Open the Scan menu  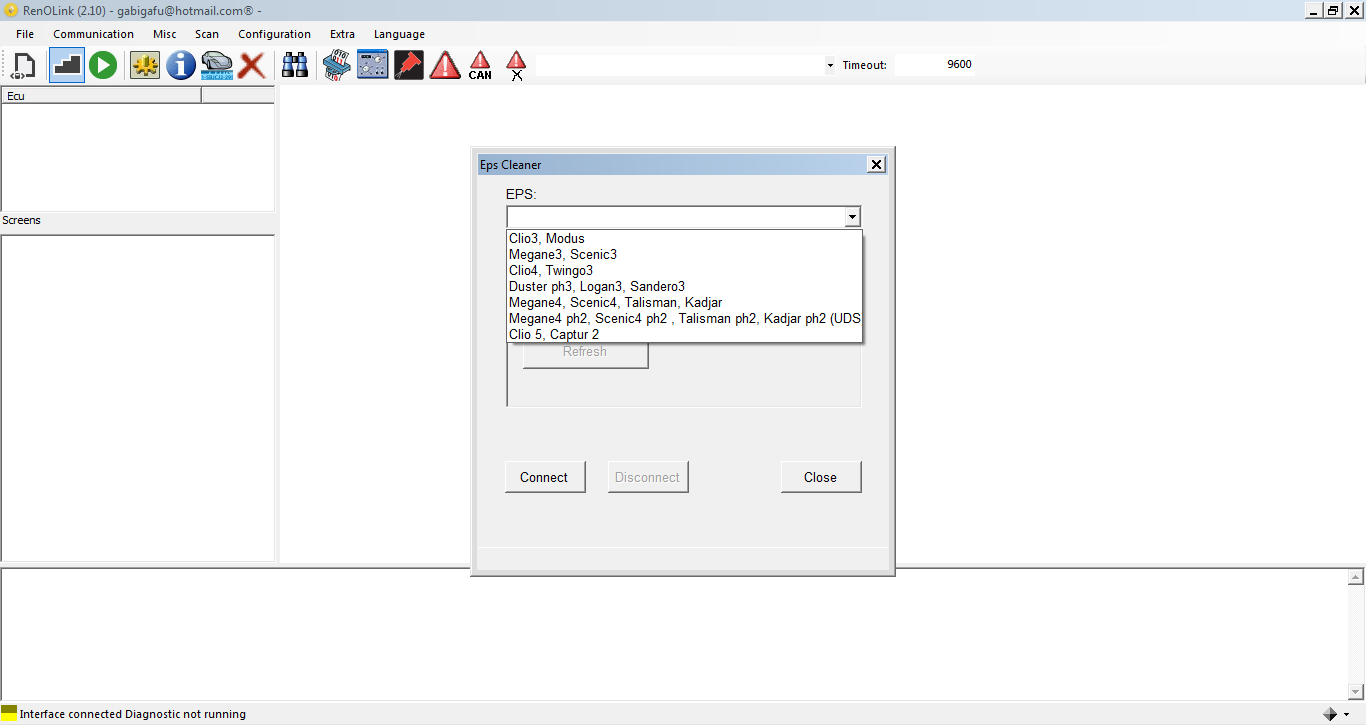click(207, 34)
